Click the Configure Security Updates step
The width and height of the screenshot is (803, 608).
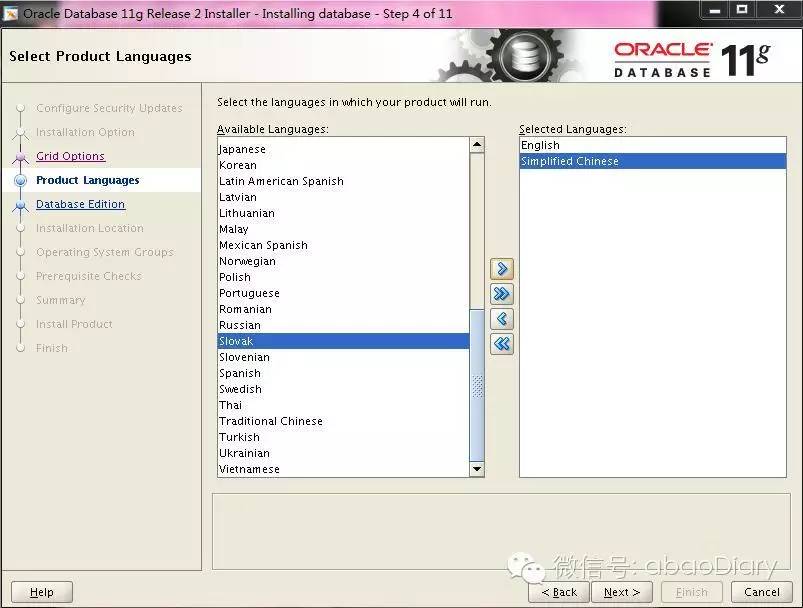(x=109, y=108)
